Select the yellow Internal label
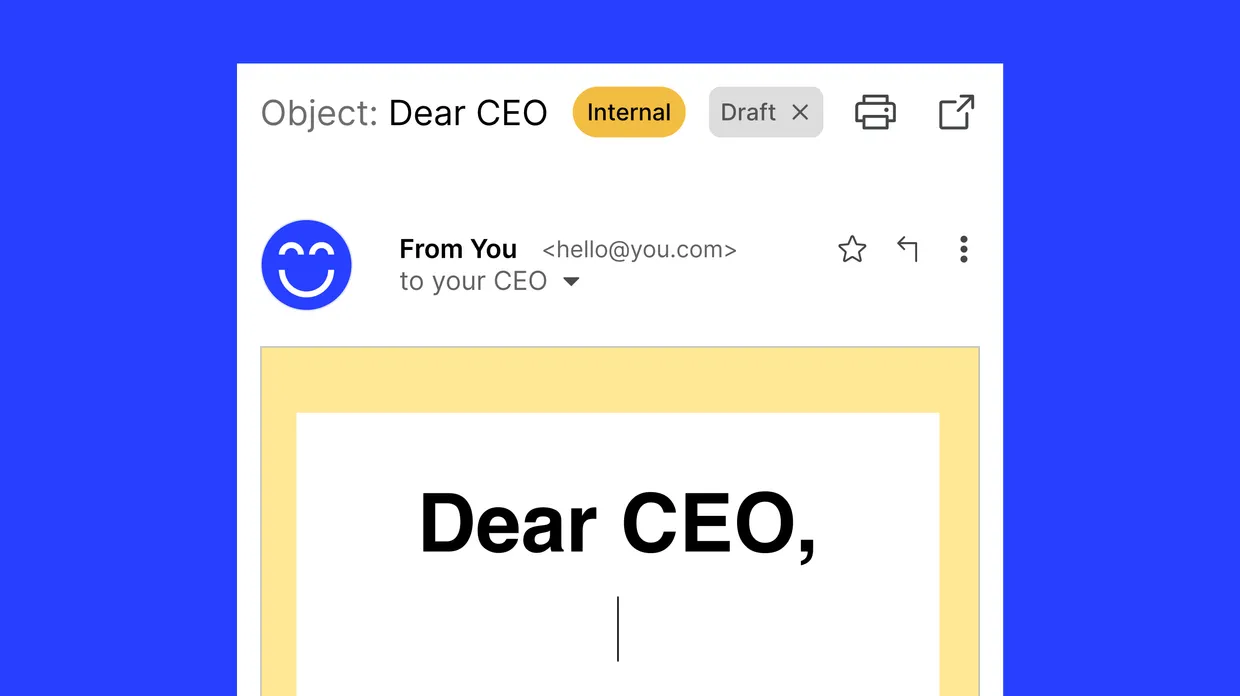Viewport: 1240px width, 696px height. 628,112
